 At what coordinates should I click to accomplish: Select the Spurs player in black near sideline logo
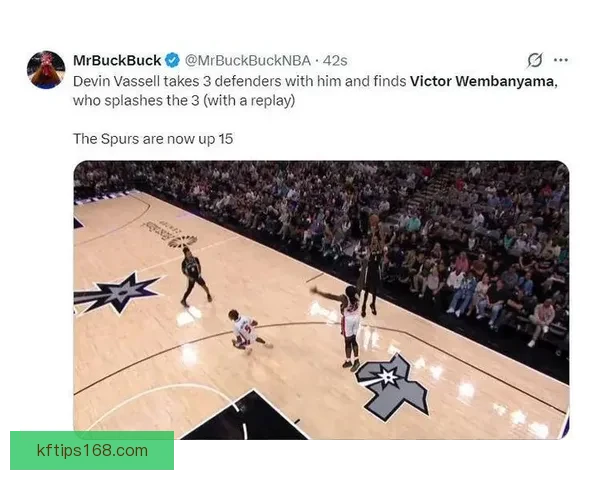(x=194, y=276)
